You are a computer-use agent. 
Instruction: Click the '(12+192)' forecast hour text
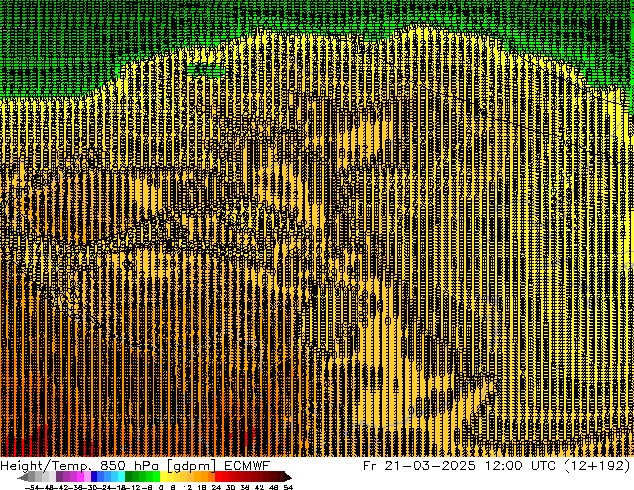tap(597, 465)
